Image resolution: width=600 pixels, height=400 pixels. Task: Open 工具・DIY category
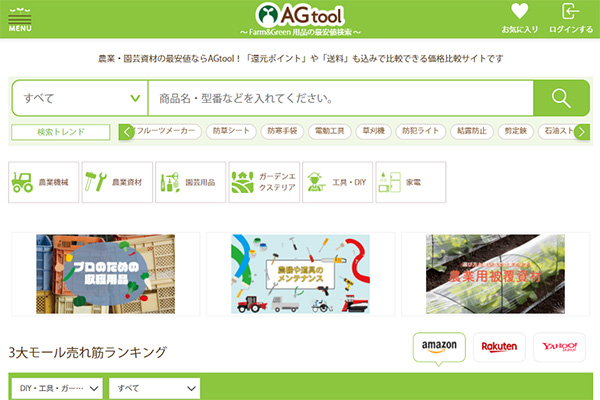(x=338, y=182)
